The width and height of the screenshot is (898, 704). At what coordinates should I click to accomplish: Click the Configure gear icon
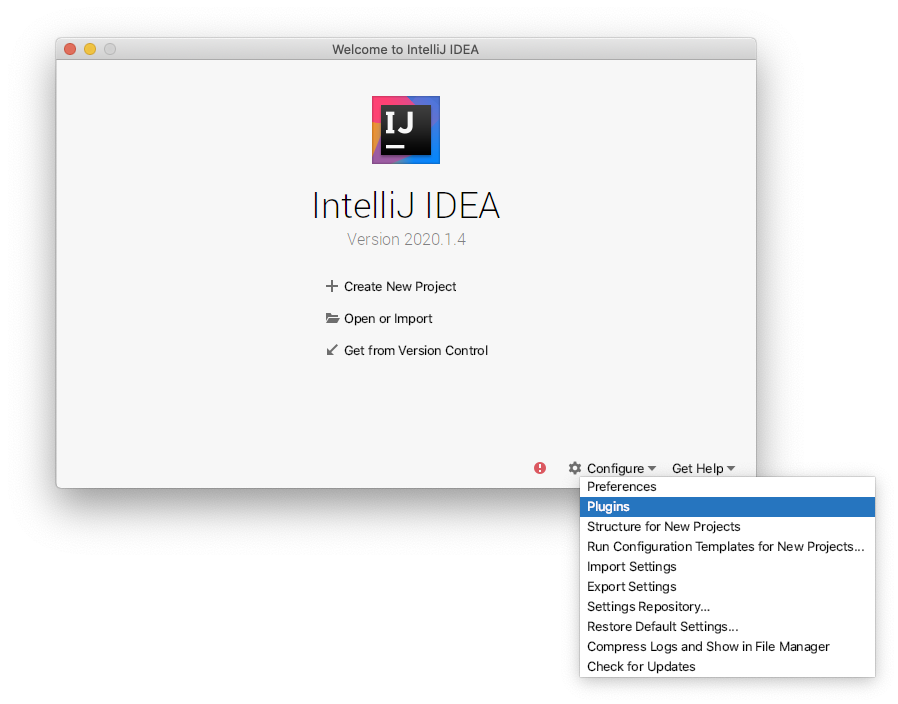(x=574, y=468)
